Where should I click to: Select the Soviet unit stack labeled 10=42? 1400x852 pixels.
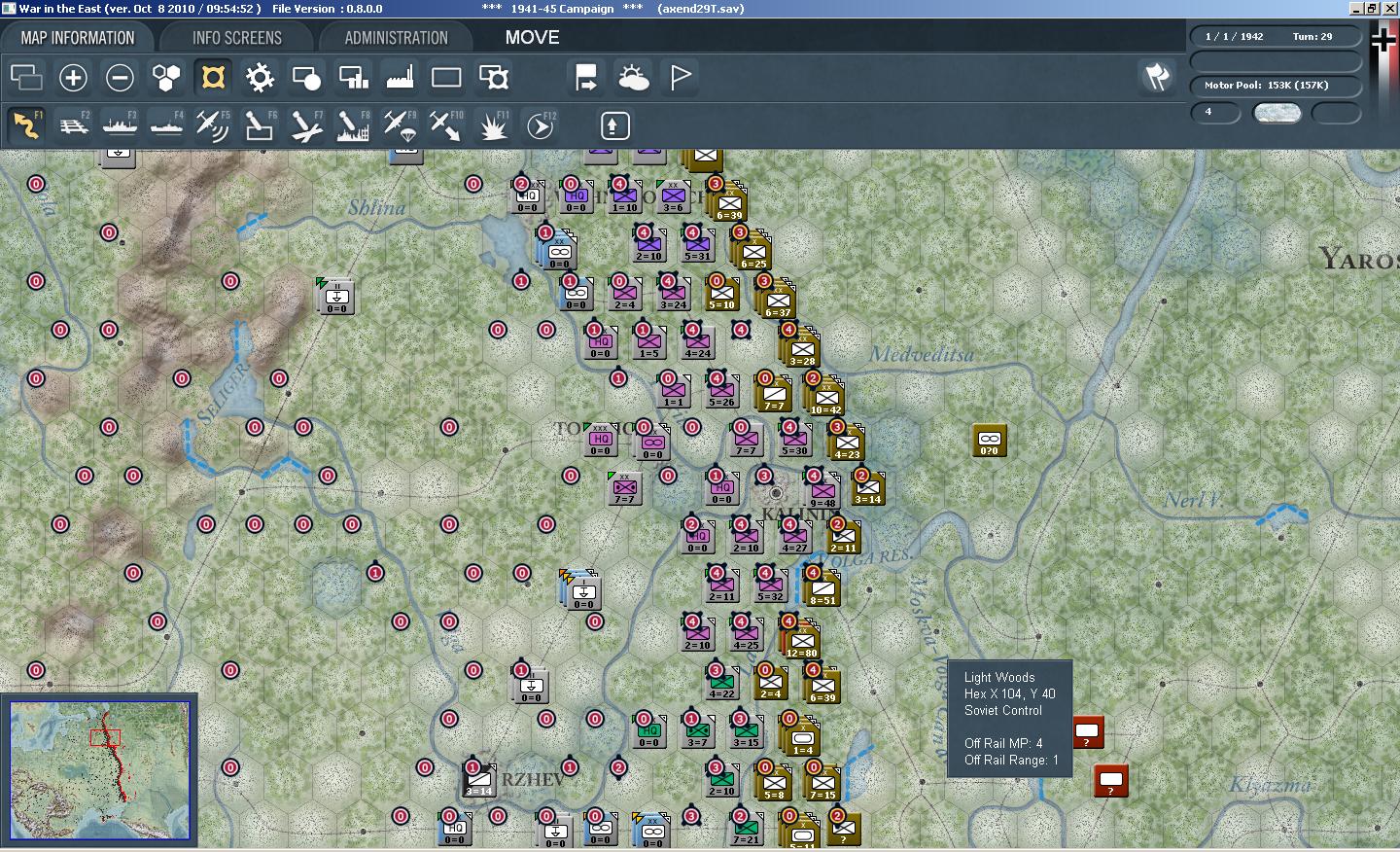click(825, 398)
